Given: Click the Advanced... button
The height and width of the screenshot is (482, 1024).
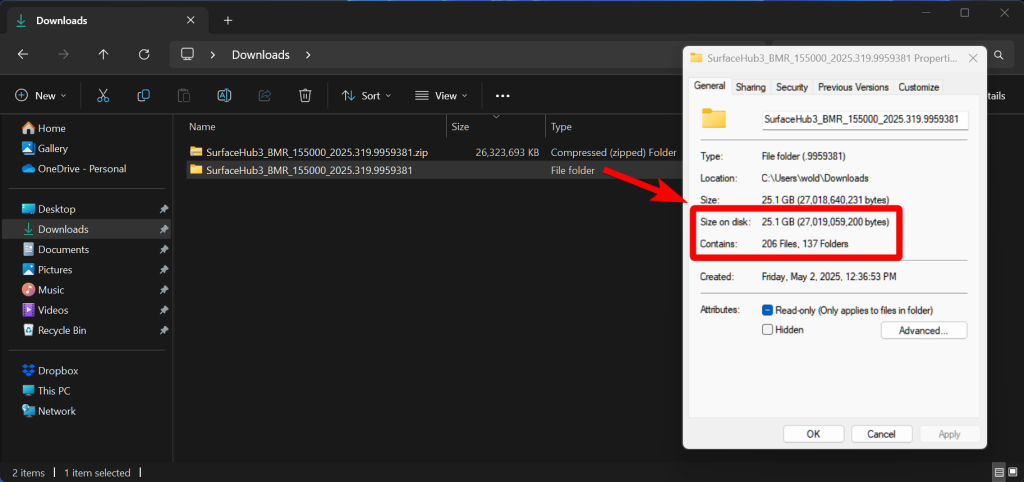Looking at the screenshot, I should [x=923, y=330].
